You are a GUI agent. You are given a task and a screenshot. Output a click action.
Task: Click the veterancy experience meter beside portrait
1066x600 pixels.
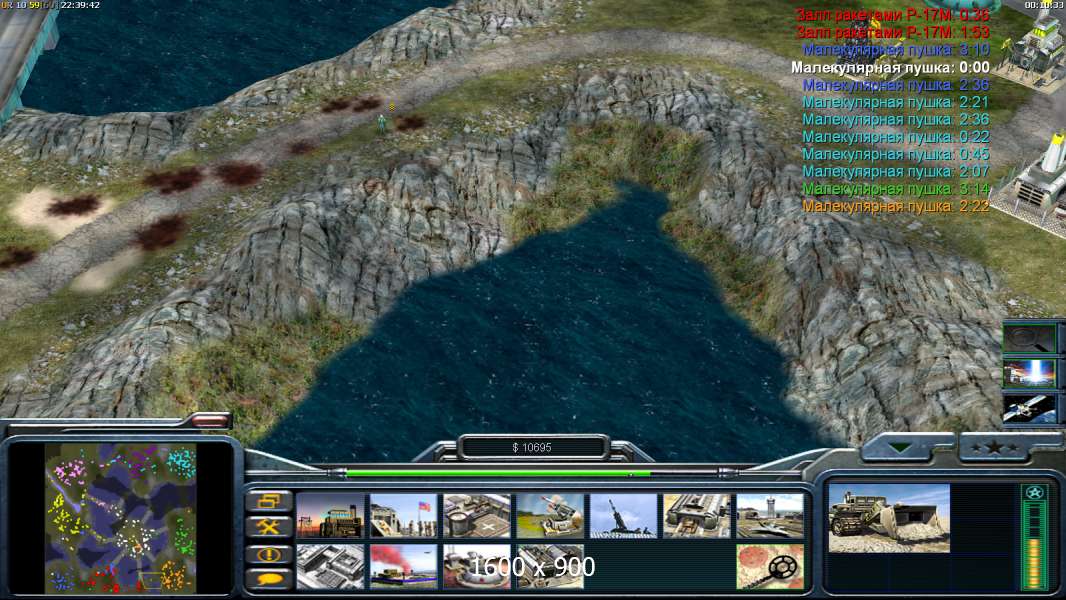(x=1034, y=537)
